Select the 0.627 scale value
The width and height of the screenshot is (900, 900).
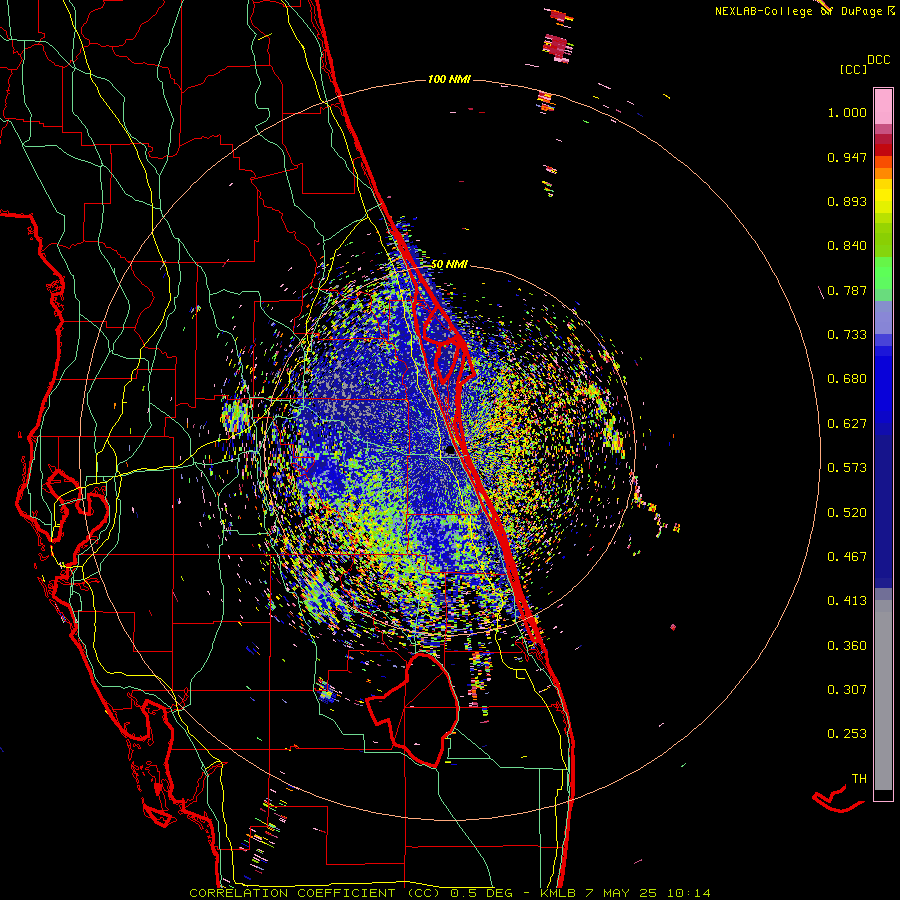pyautogui.click(x=847, y=424)
